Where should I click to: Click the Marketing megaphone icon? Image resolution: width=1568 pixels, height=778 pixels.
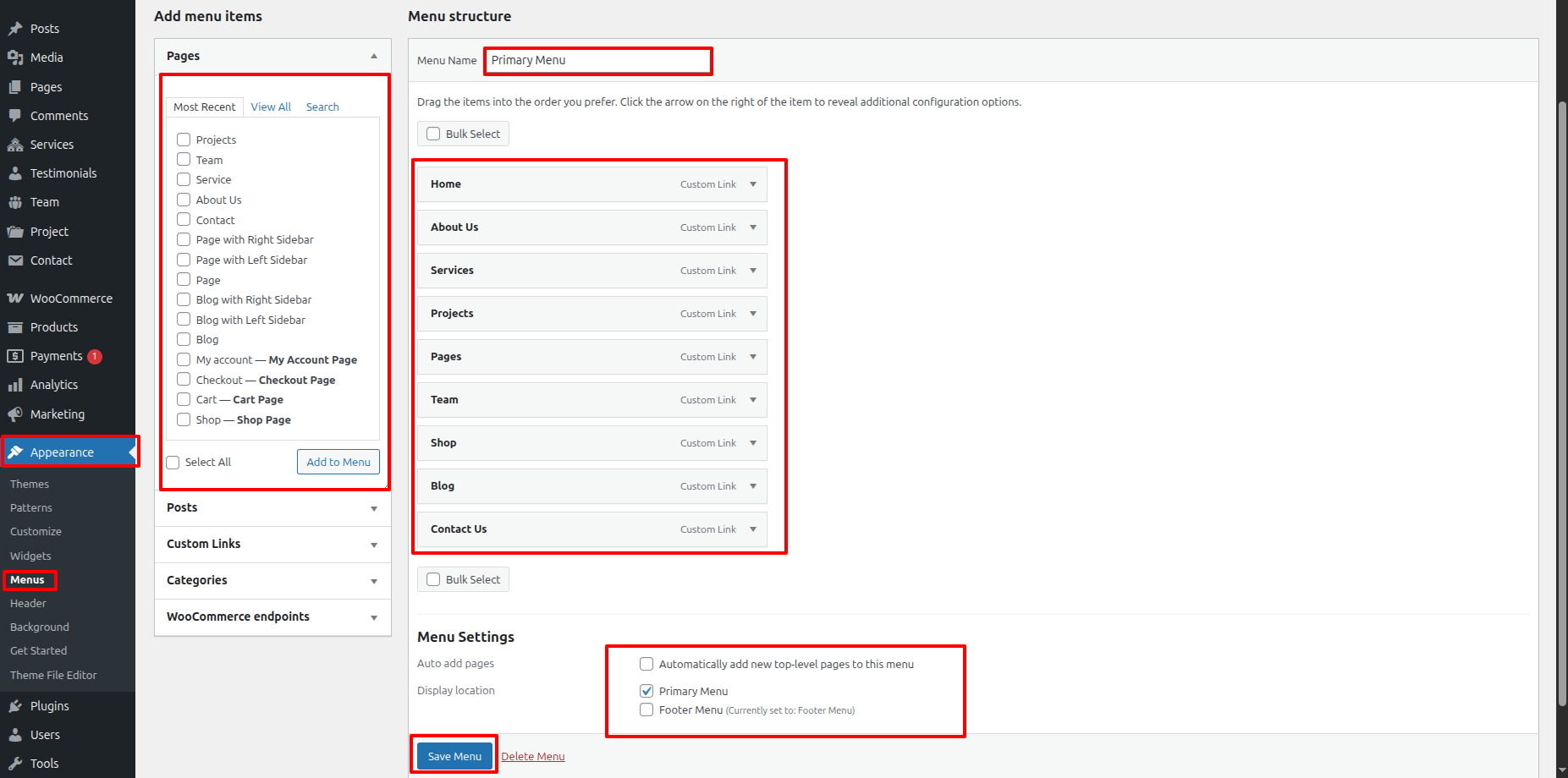(x=15, y=414)
